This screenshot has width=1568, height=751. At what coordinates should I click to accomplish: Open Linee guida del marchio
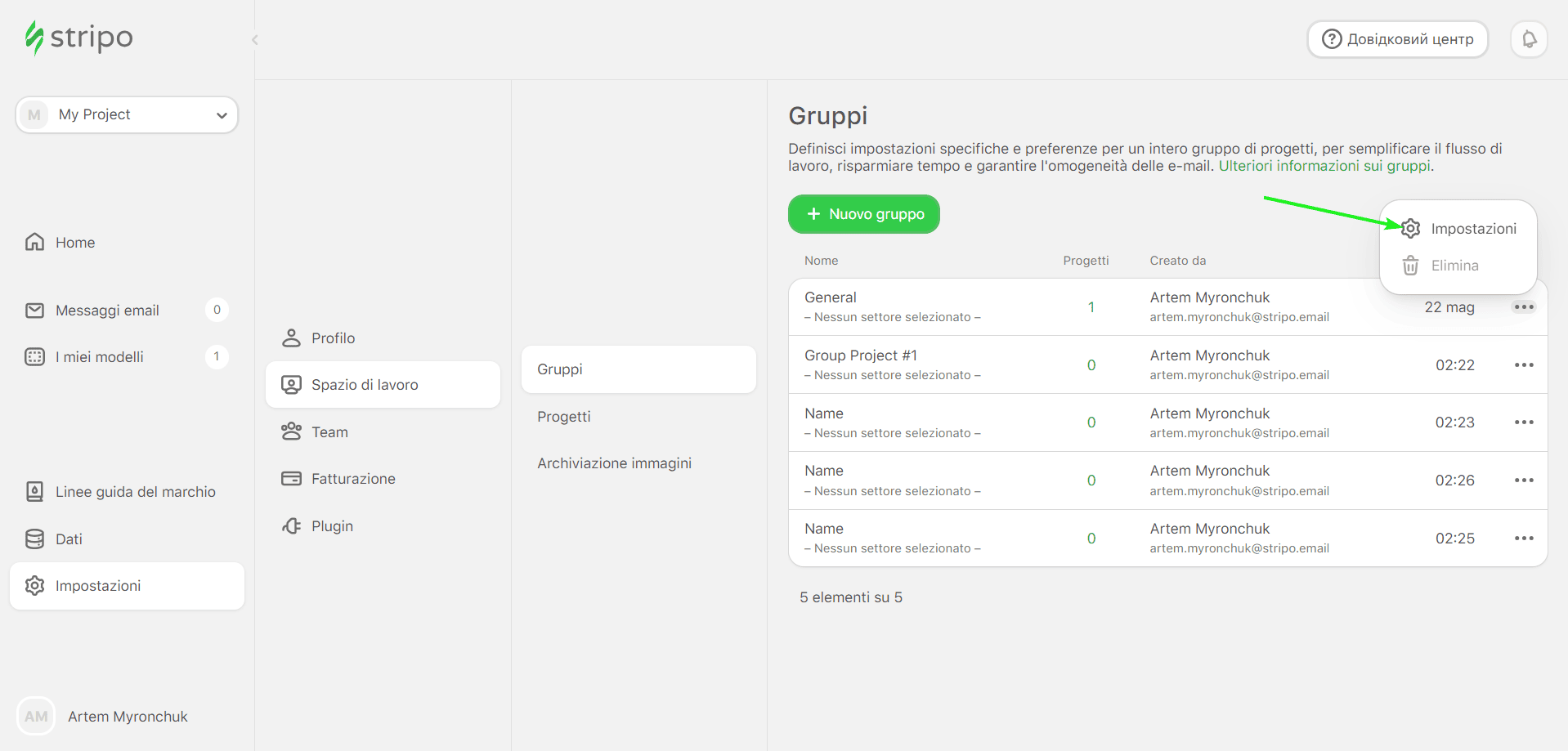(135, 492)
